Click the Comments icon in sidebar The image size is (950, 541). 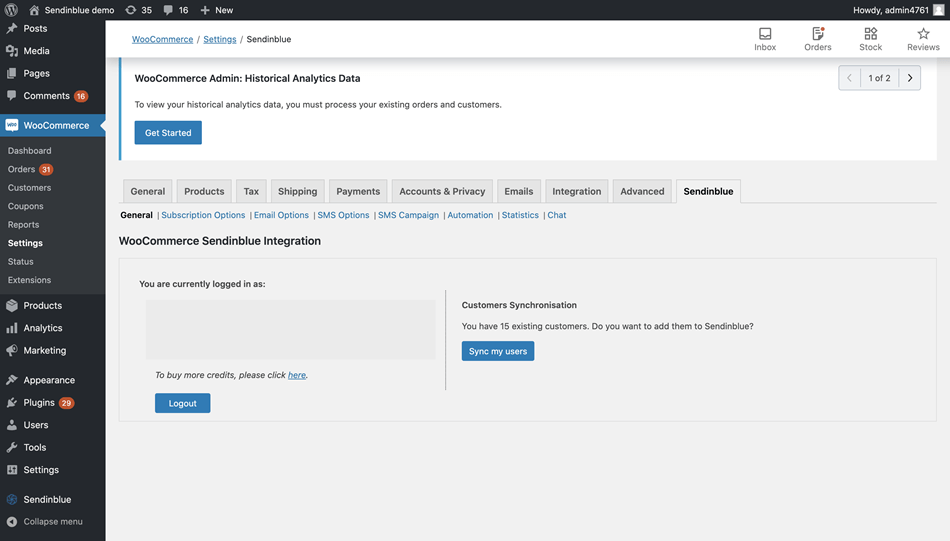coord(12,96)
